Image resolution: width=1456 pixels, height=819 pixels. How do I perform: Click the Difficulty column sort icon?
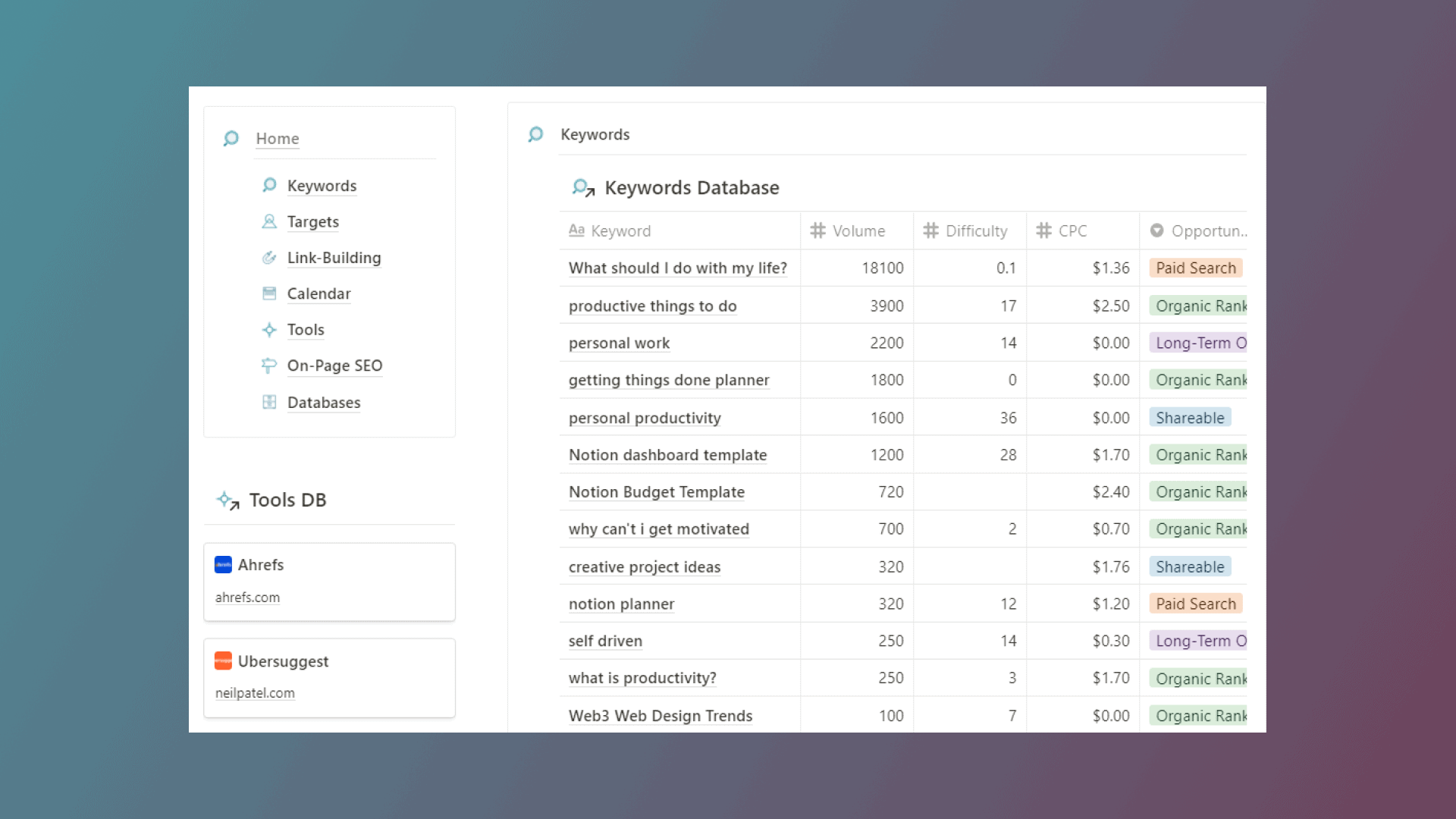click(x=931, y=230)
